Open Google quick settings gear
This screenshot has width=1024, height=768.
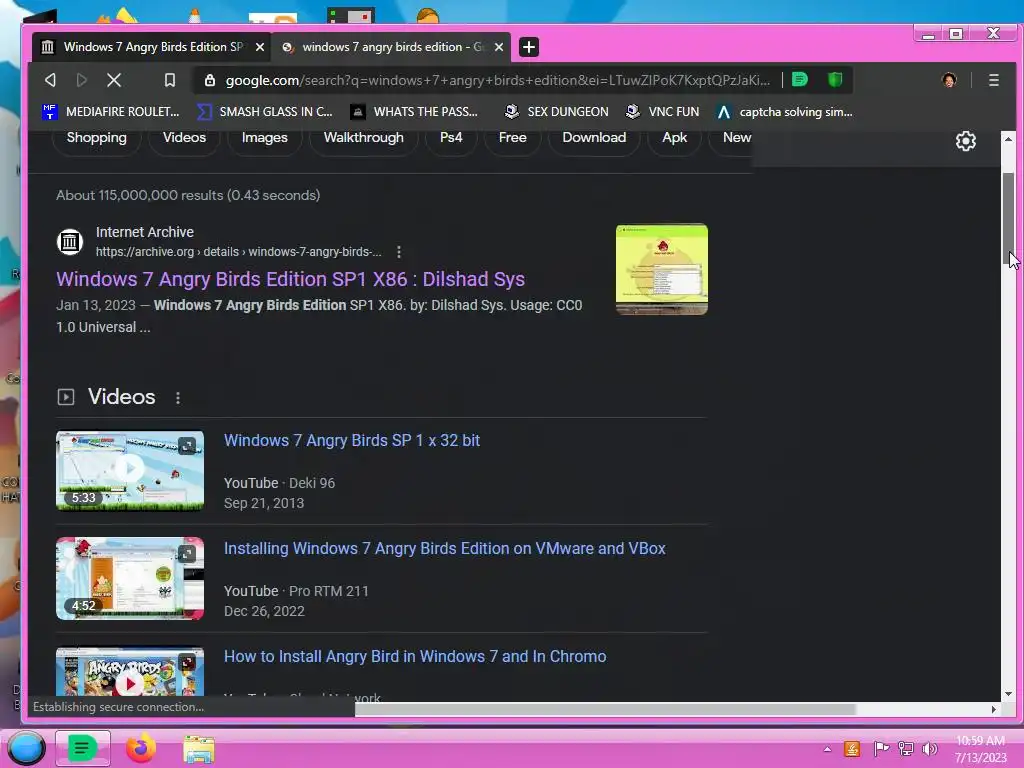[x=966, y=141]
